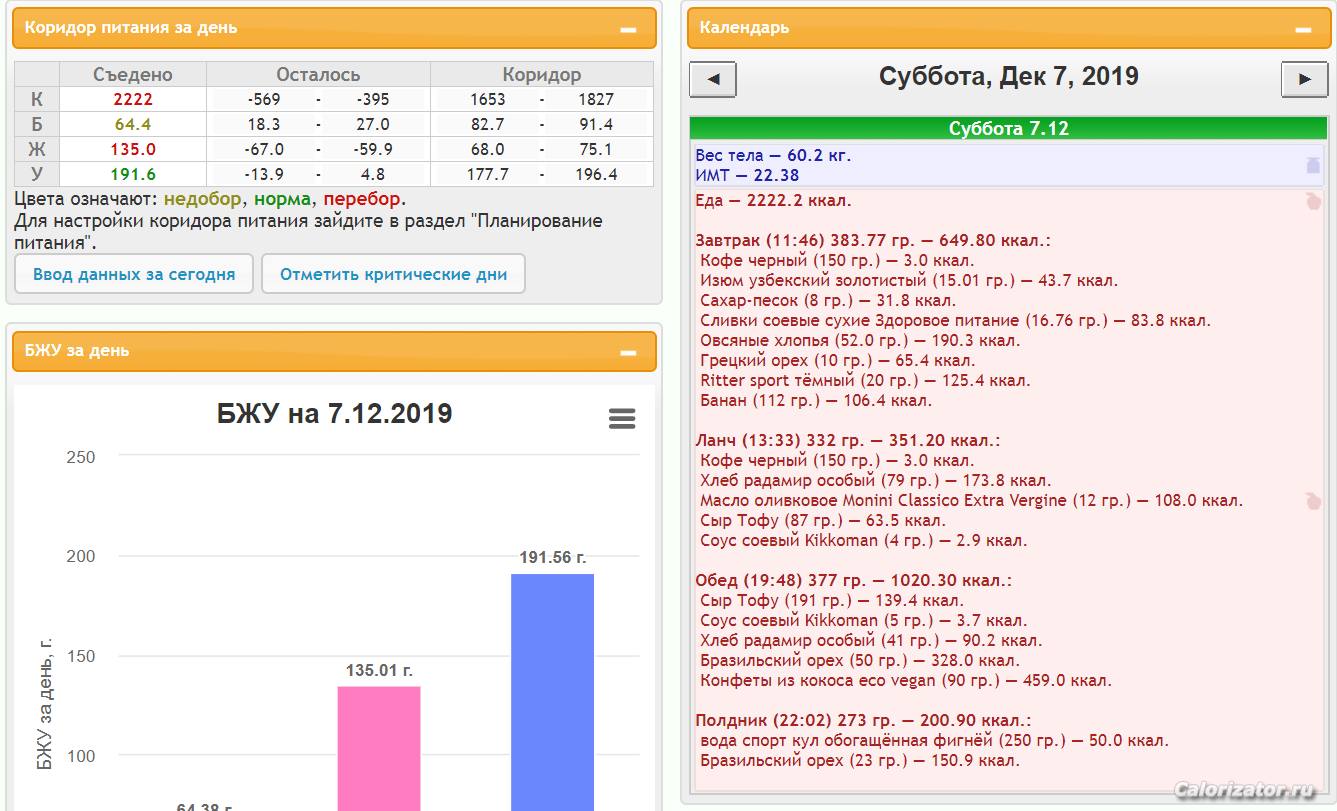
Task: Select the Суббота 7.12 green header
Action: click(x=1008, y=129)
